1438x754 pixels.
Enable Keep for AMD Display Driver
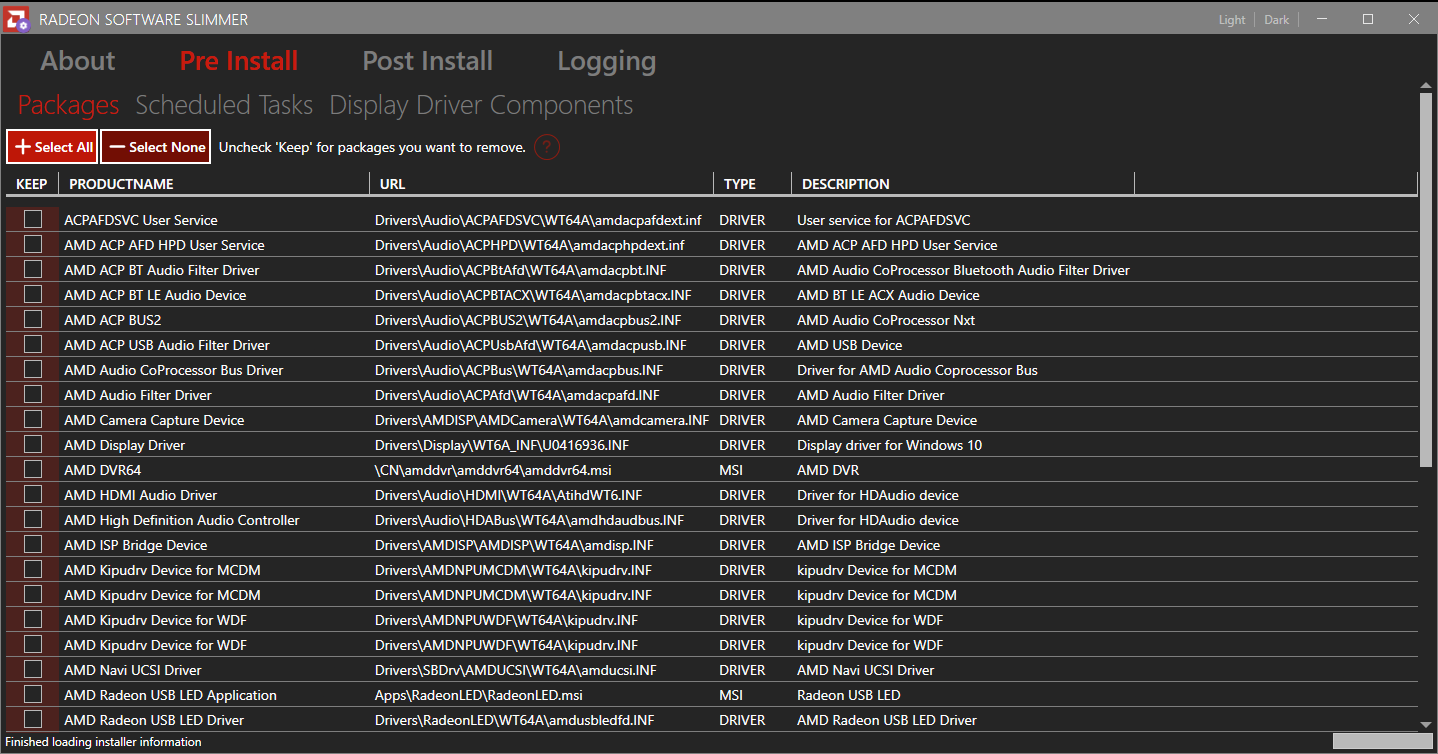33,444
